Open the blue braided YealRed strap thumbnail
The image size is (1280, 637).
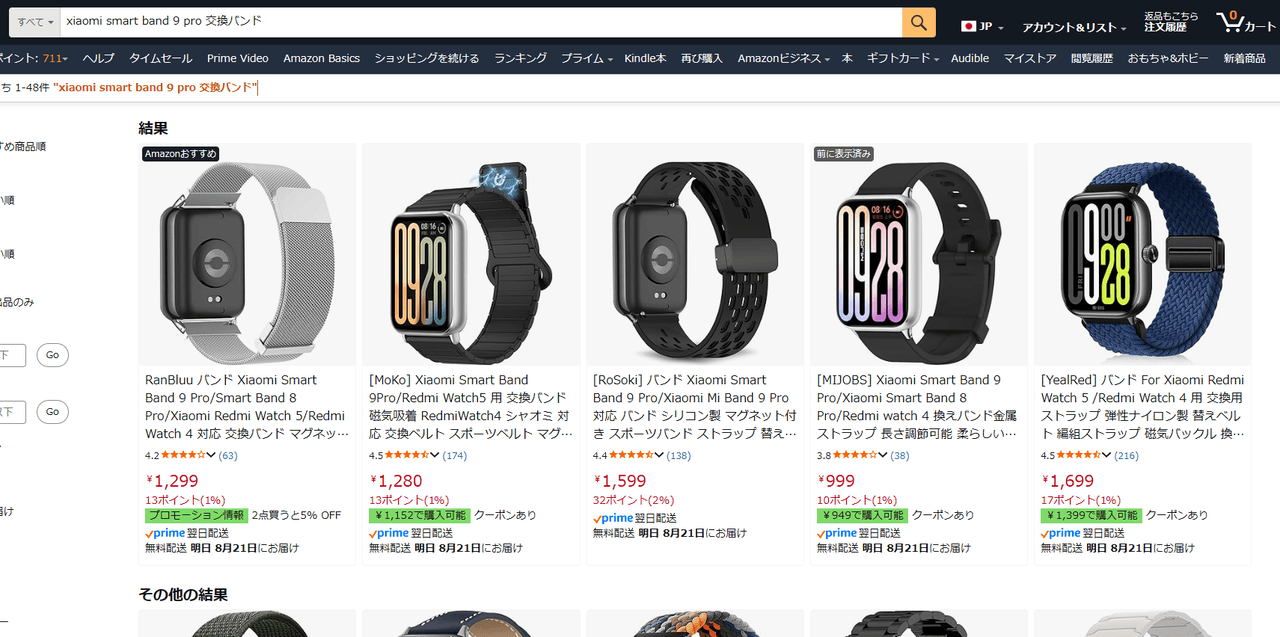pos(1142,255)
